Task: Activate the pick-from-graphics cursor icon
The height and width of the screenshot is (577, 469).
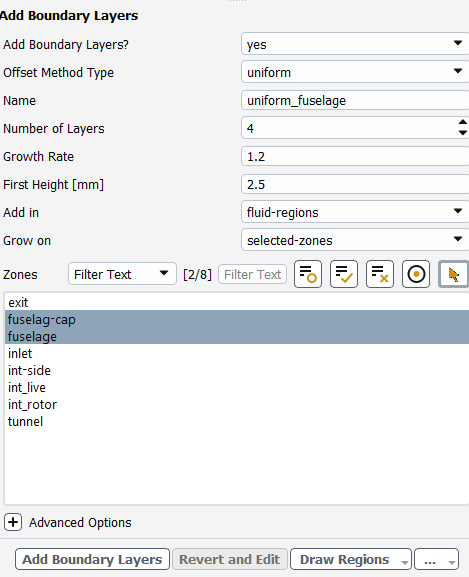Action: [x=453, y=274]
